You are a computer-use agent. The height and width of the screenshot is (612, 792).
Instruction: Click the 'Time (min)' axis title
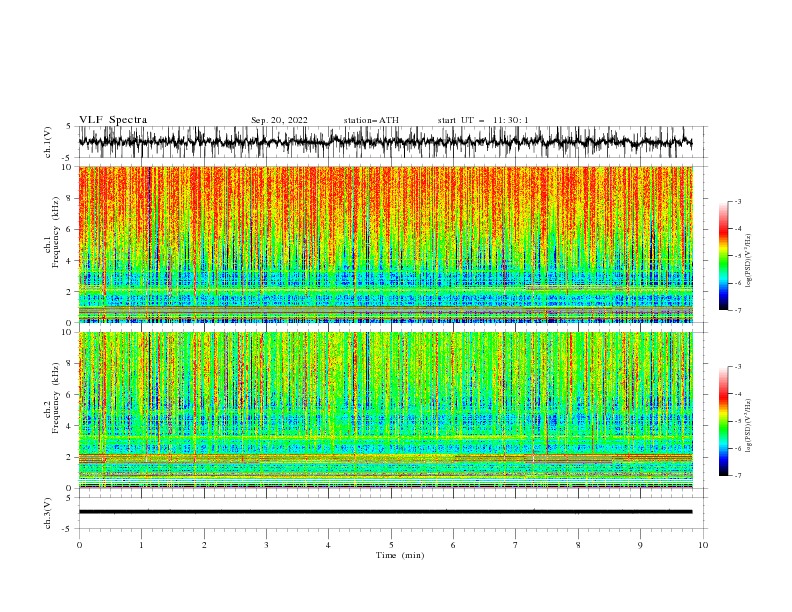tap(400, 555)
